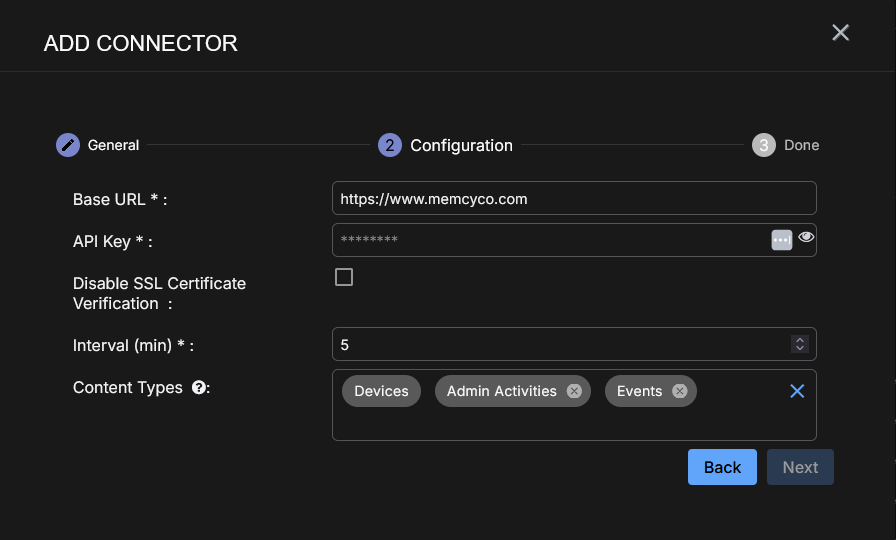Viewport: 896px width, 540px height.
Task: Focus the API Key field
Action: [x=550, y=240]
